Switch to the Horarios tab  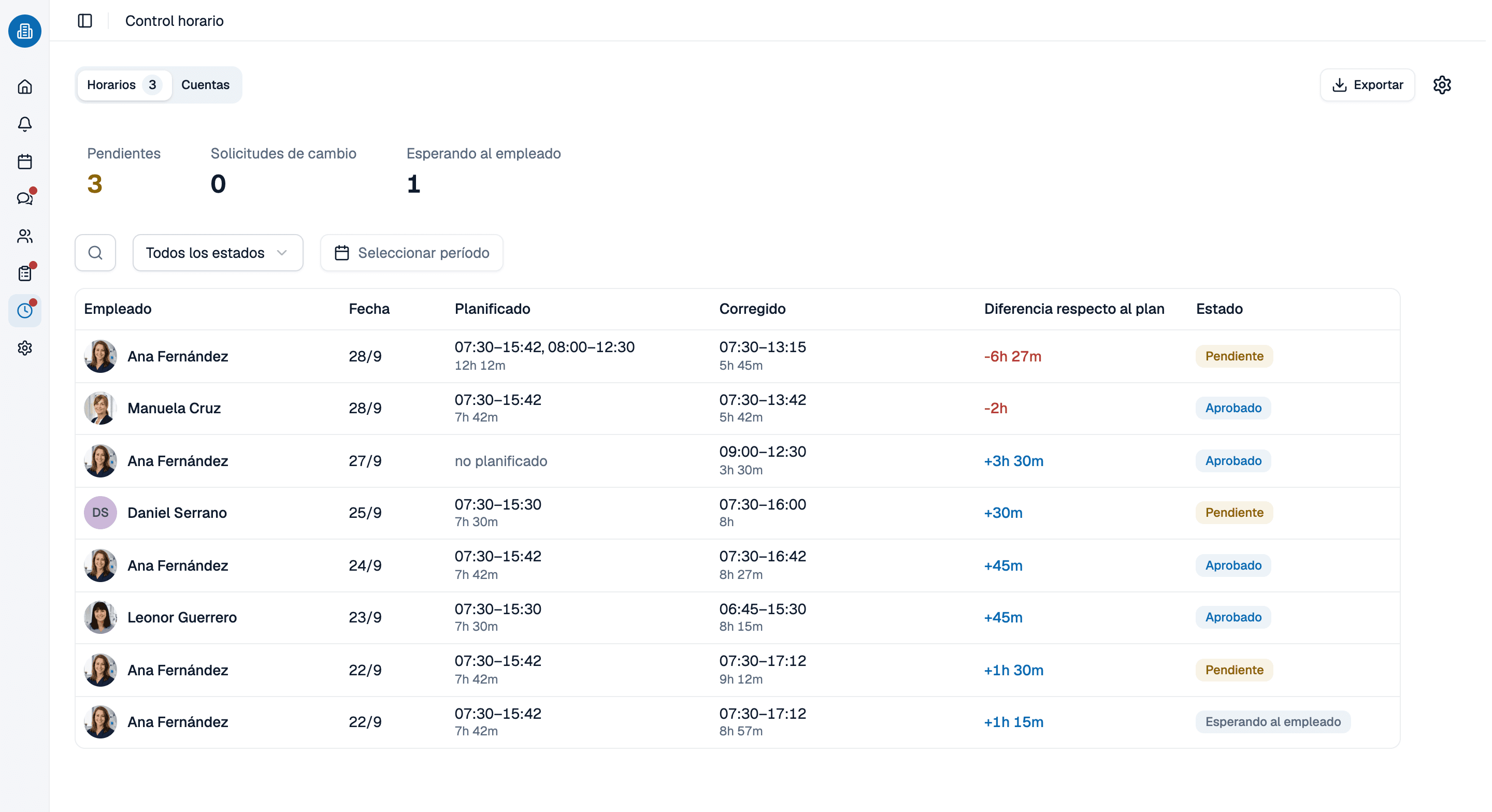pos(124,84)
